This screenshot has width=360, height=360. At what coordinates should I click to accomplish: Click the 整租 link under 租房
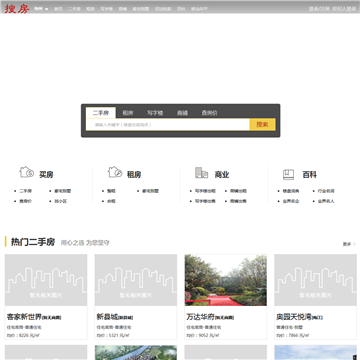[x=111, y=191]
